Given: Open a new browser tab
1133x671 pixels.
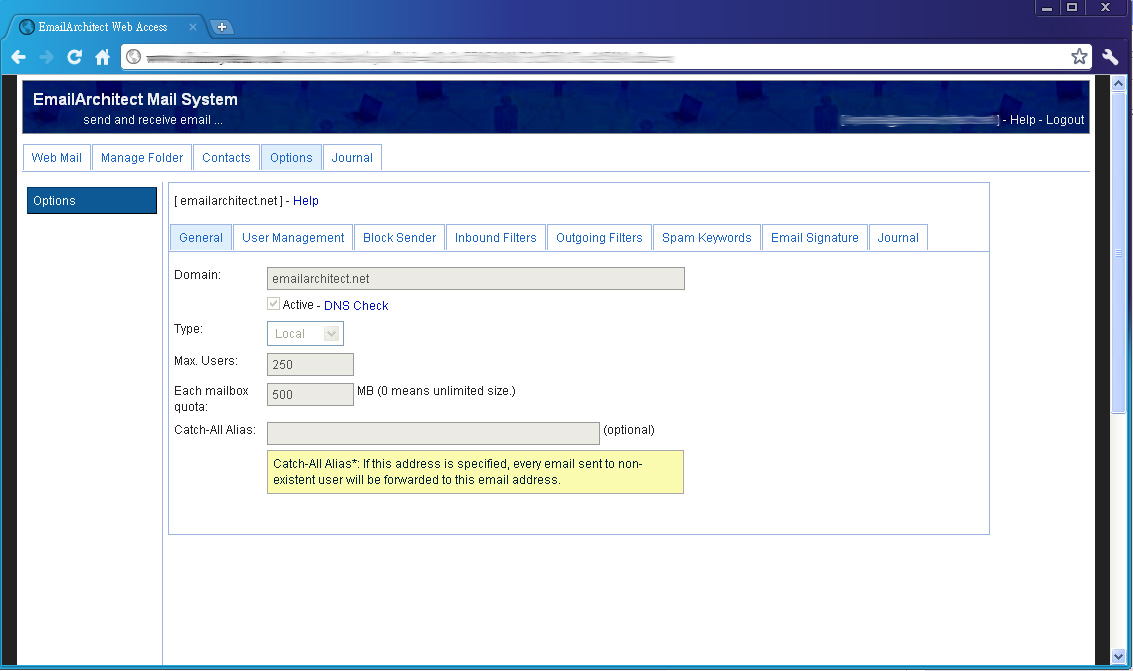Looking at the screenshot, I should pyautogui.click(x=222, y=27).
